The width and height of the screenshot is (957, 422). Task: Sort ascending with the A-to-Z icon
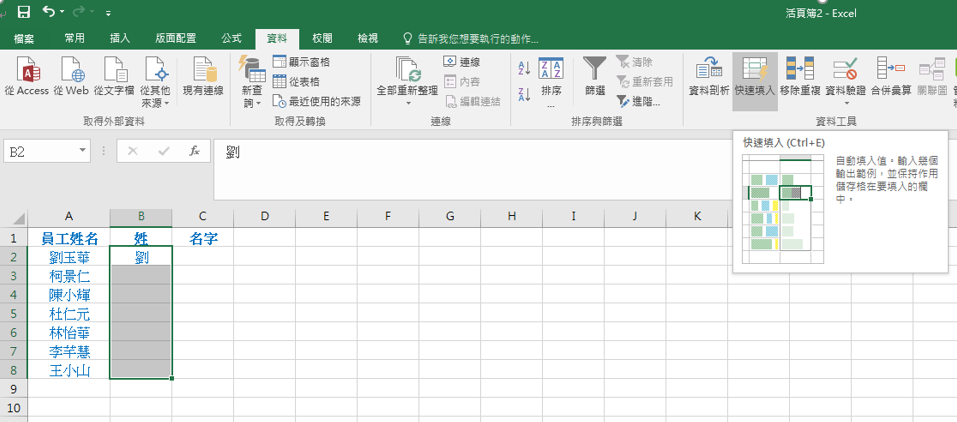click(524, 68)
